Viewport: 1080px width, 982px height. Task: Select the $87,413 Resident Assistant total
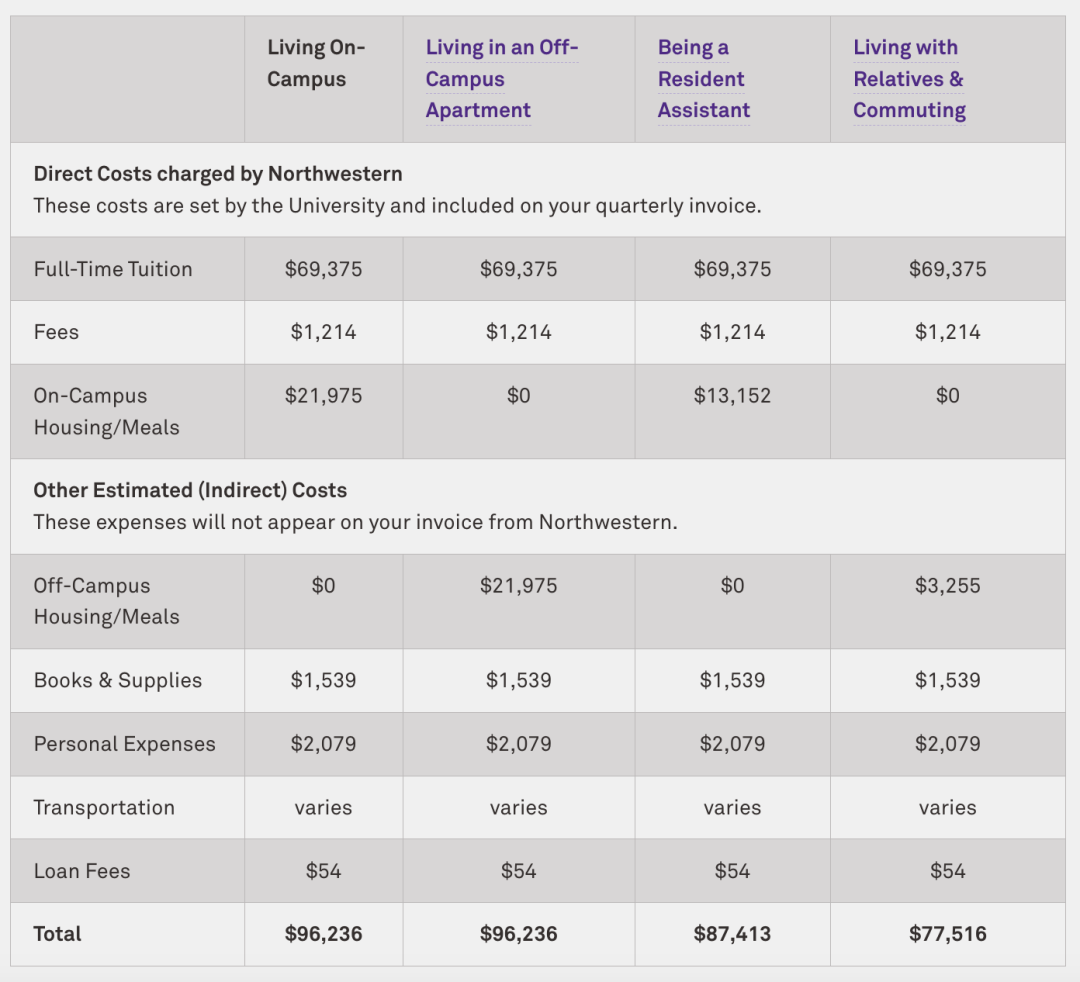point(732,934)
